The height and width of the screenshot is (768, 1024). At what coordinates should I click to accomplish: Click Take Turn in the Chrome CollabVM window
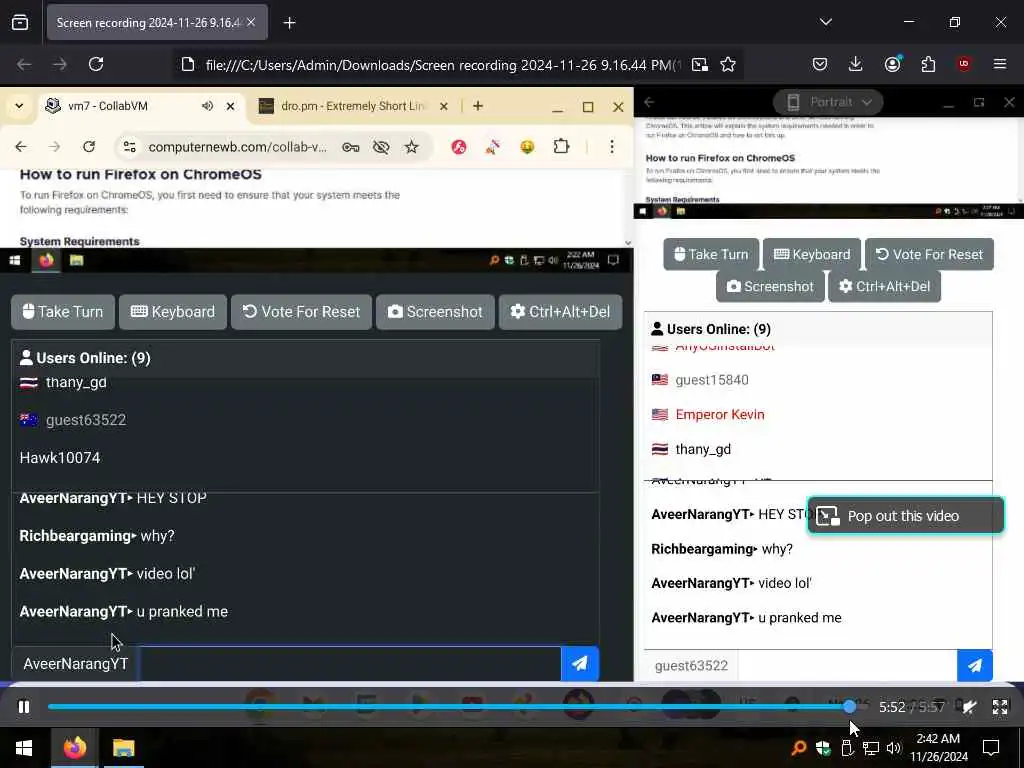(63, 312)
